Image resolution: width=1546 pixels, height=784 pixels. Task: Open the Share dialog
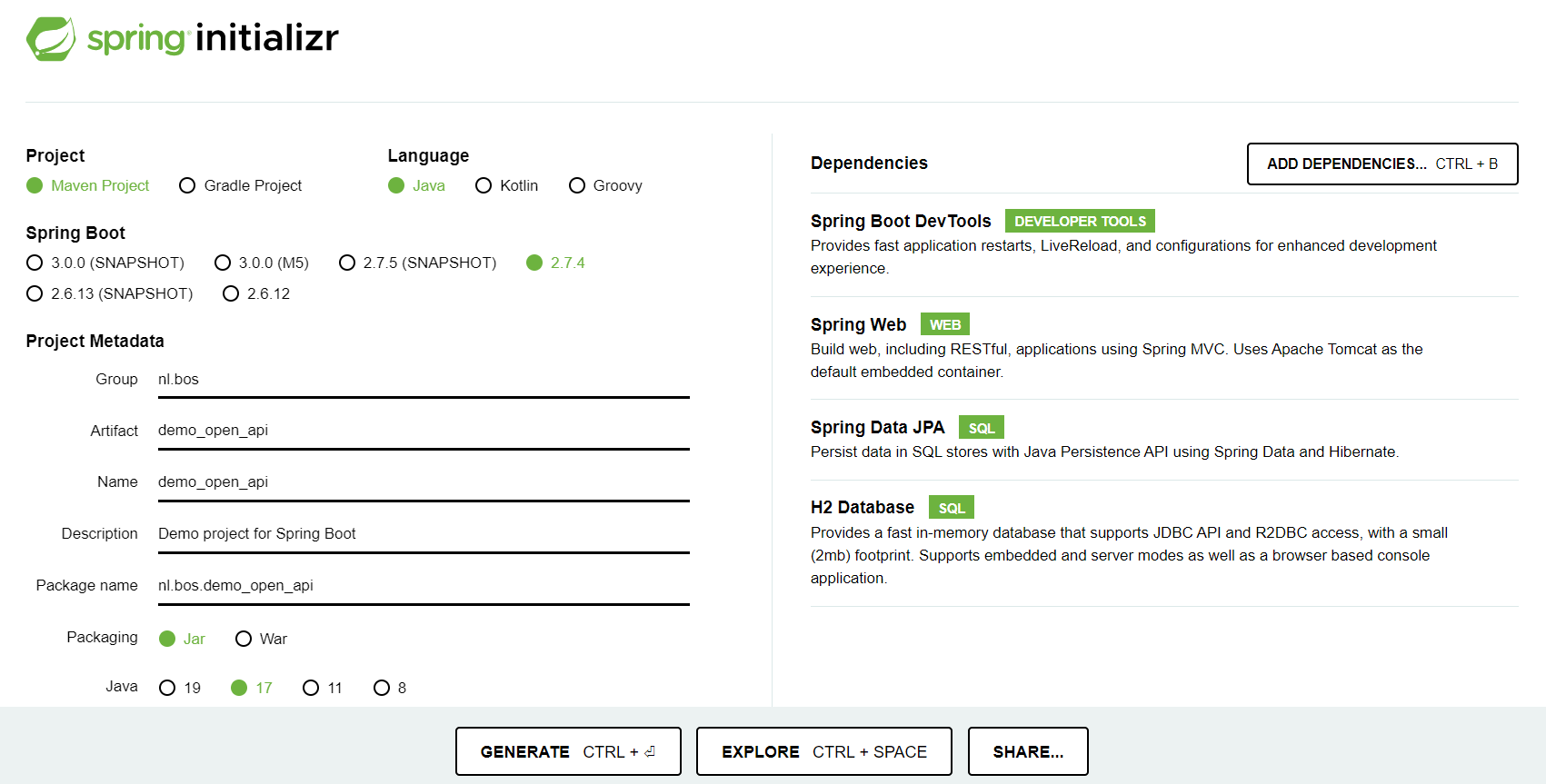click(1027, 752)
